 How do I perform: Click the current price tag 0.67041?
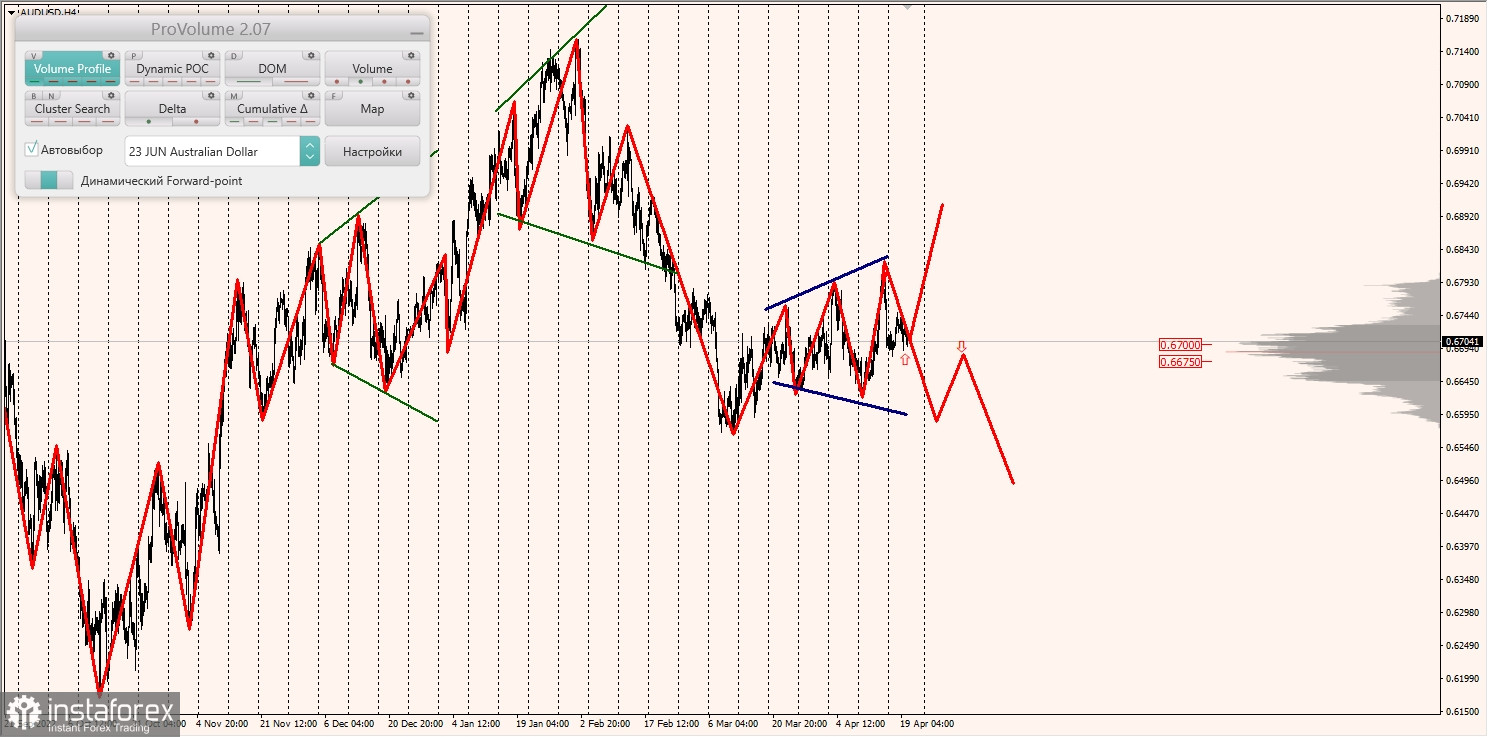click(x=1462, y=341)
